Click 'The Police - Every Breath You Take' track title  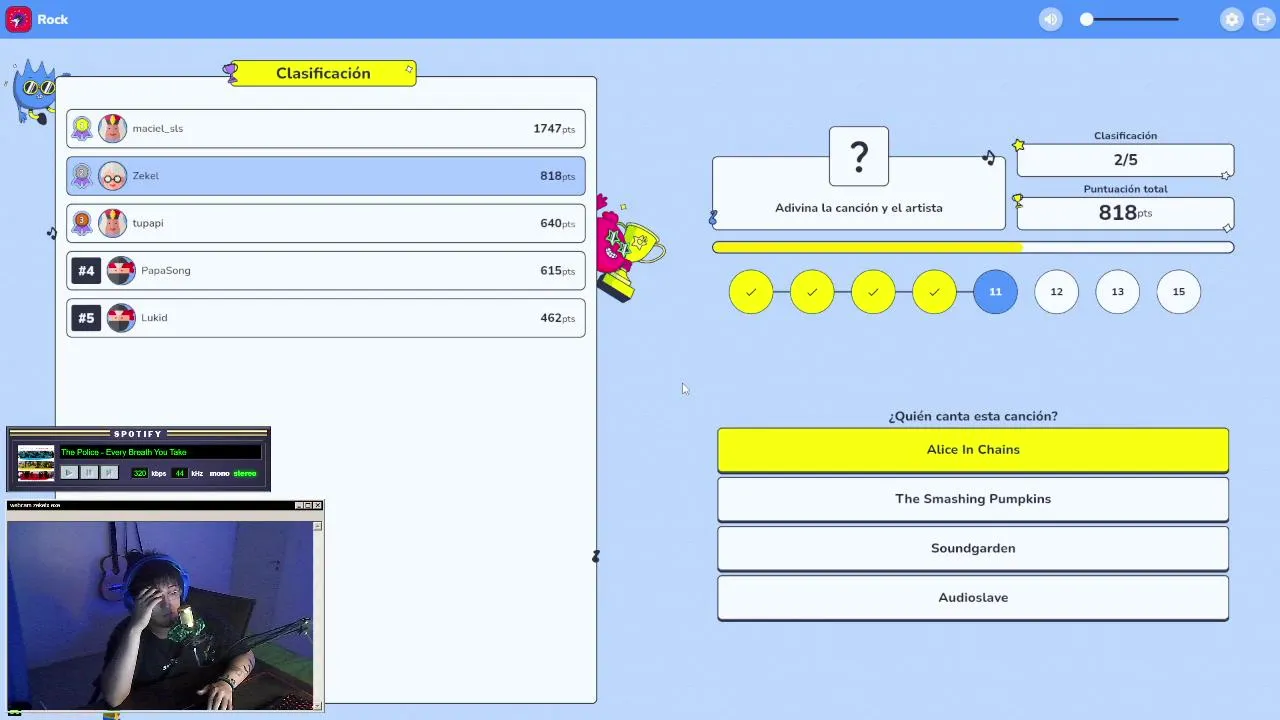point(124,452)
